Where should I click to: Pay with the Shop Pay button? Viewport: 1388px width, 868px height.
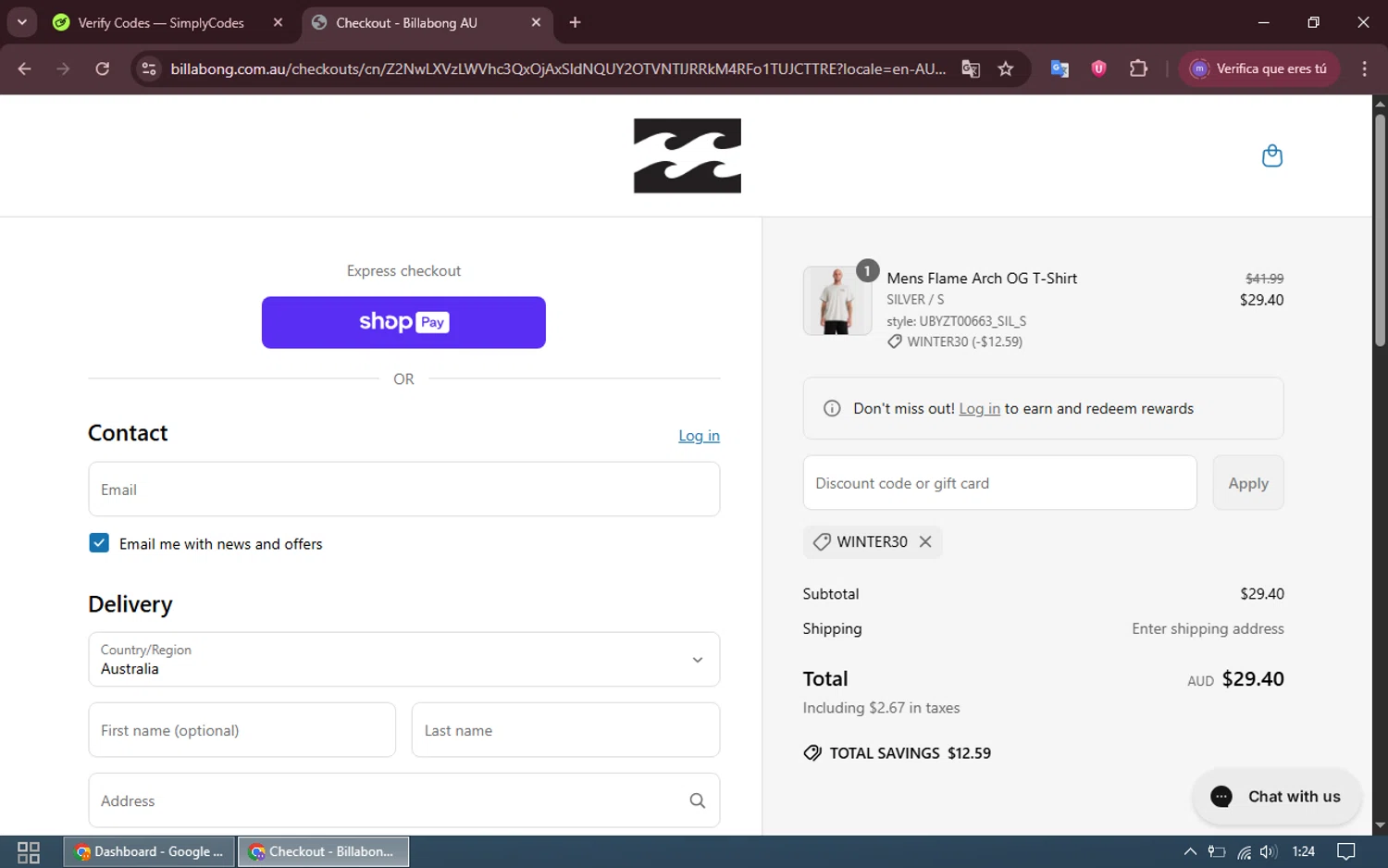[x=403, y=322]
